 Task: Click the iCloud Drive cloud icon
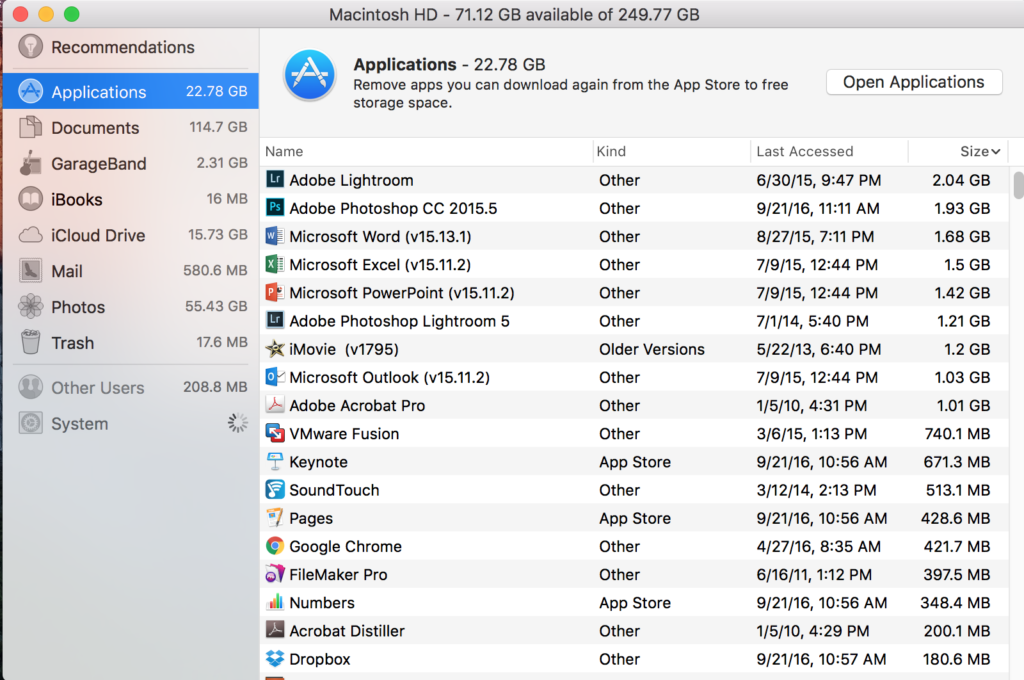pyautogui.click(x=31, y=235)
